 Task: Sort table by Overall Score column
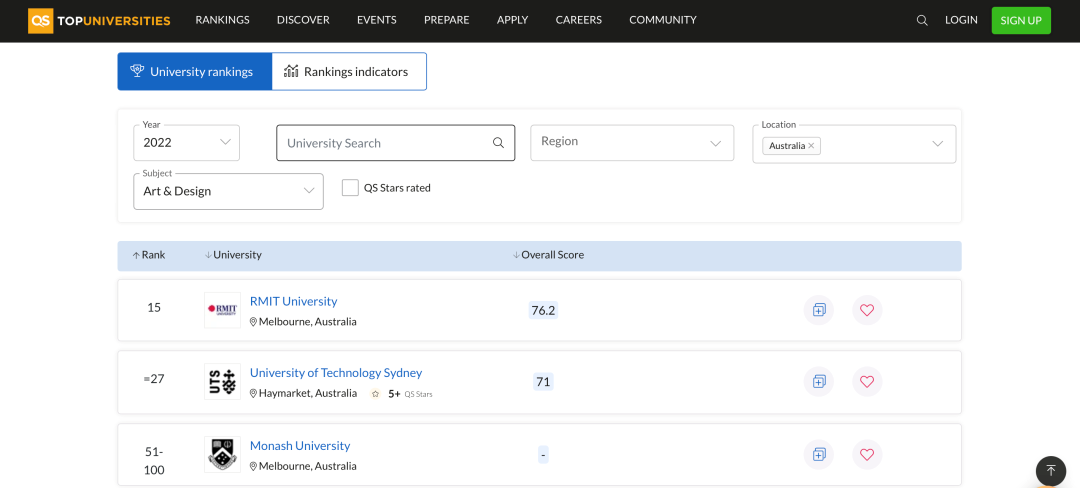pyautogui.click(x=548, y=255)
